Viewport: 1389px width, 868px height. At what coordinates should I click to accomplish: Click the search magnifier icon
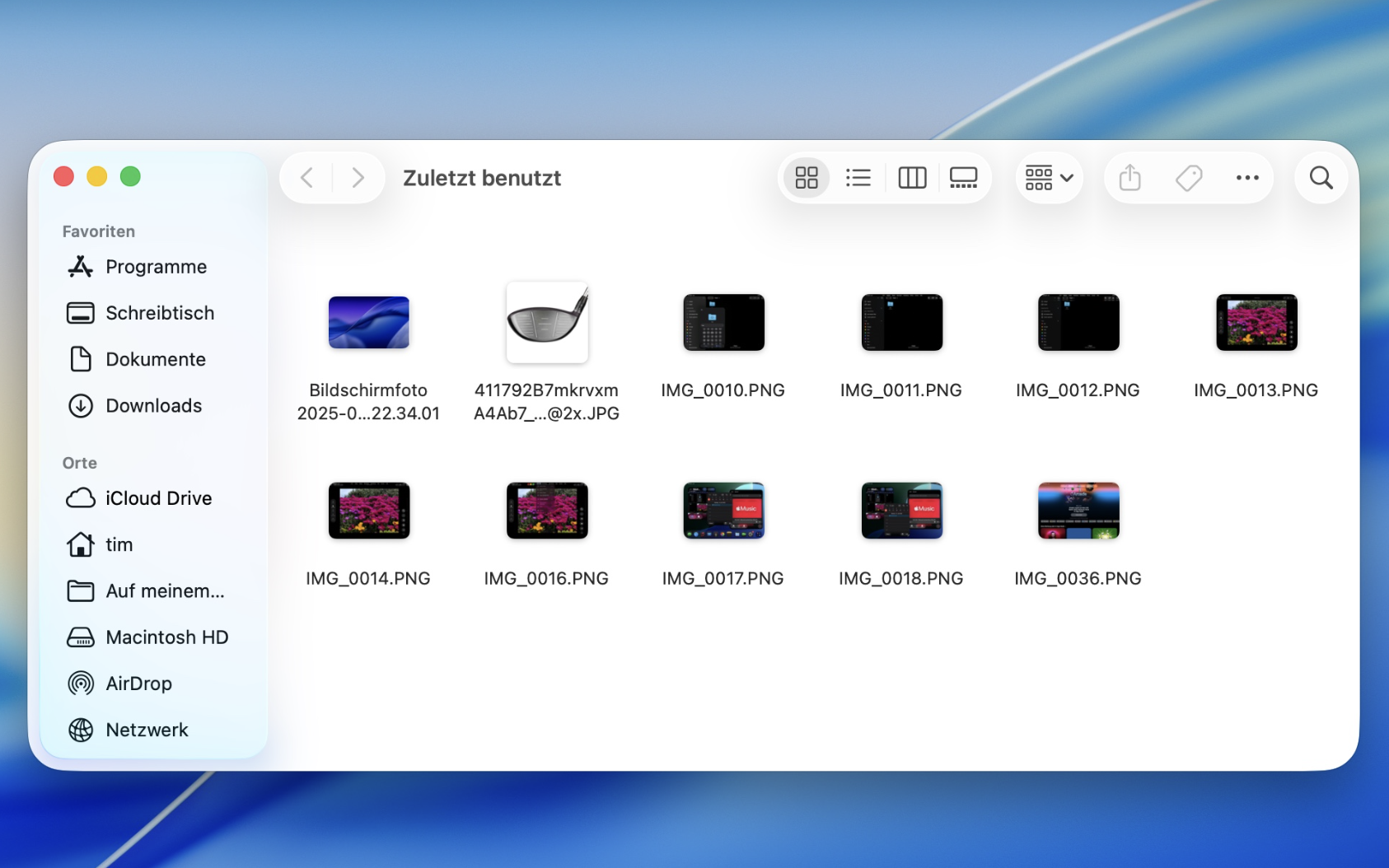tap(1321, 178)
